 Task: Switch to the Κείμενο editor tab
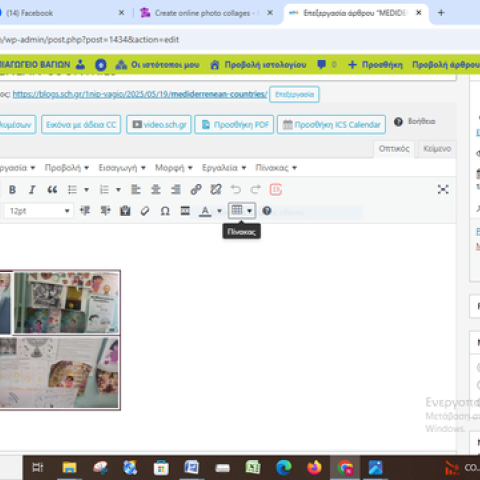pos(437,149)
